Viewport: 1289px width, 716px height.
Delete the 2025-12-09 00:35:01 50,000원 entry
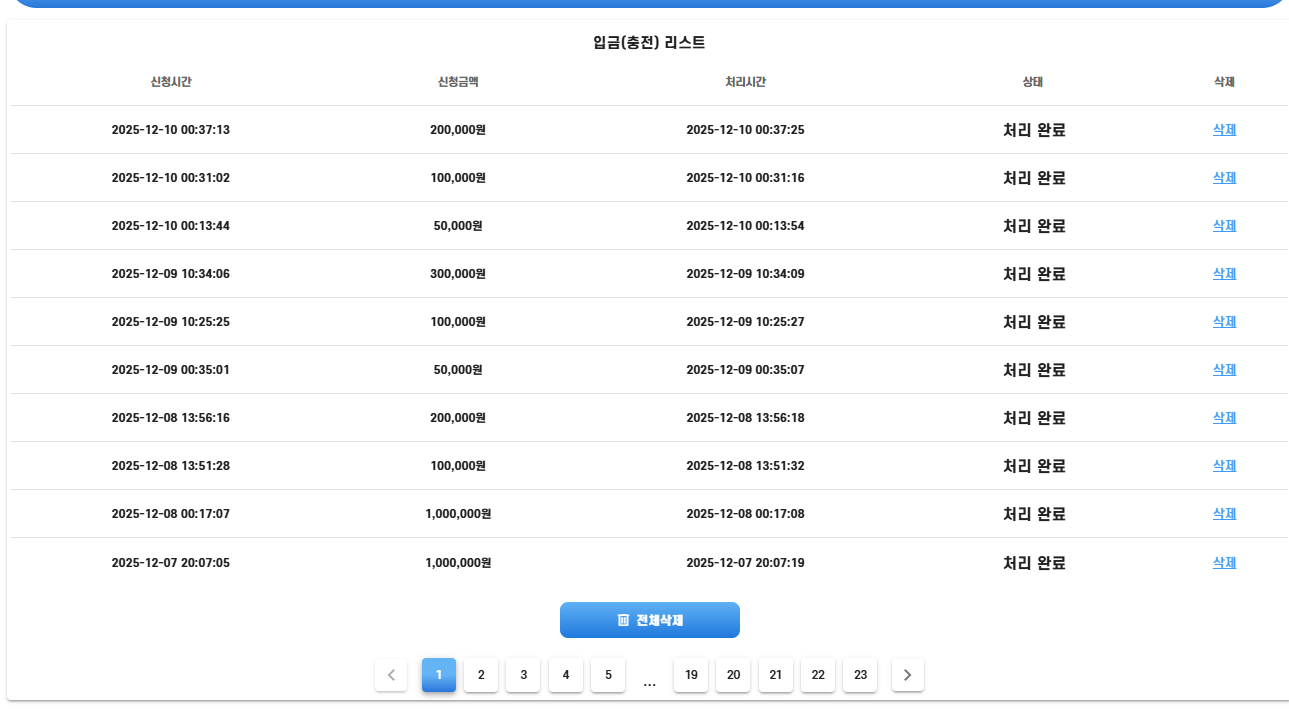pos(1224,370)
